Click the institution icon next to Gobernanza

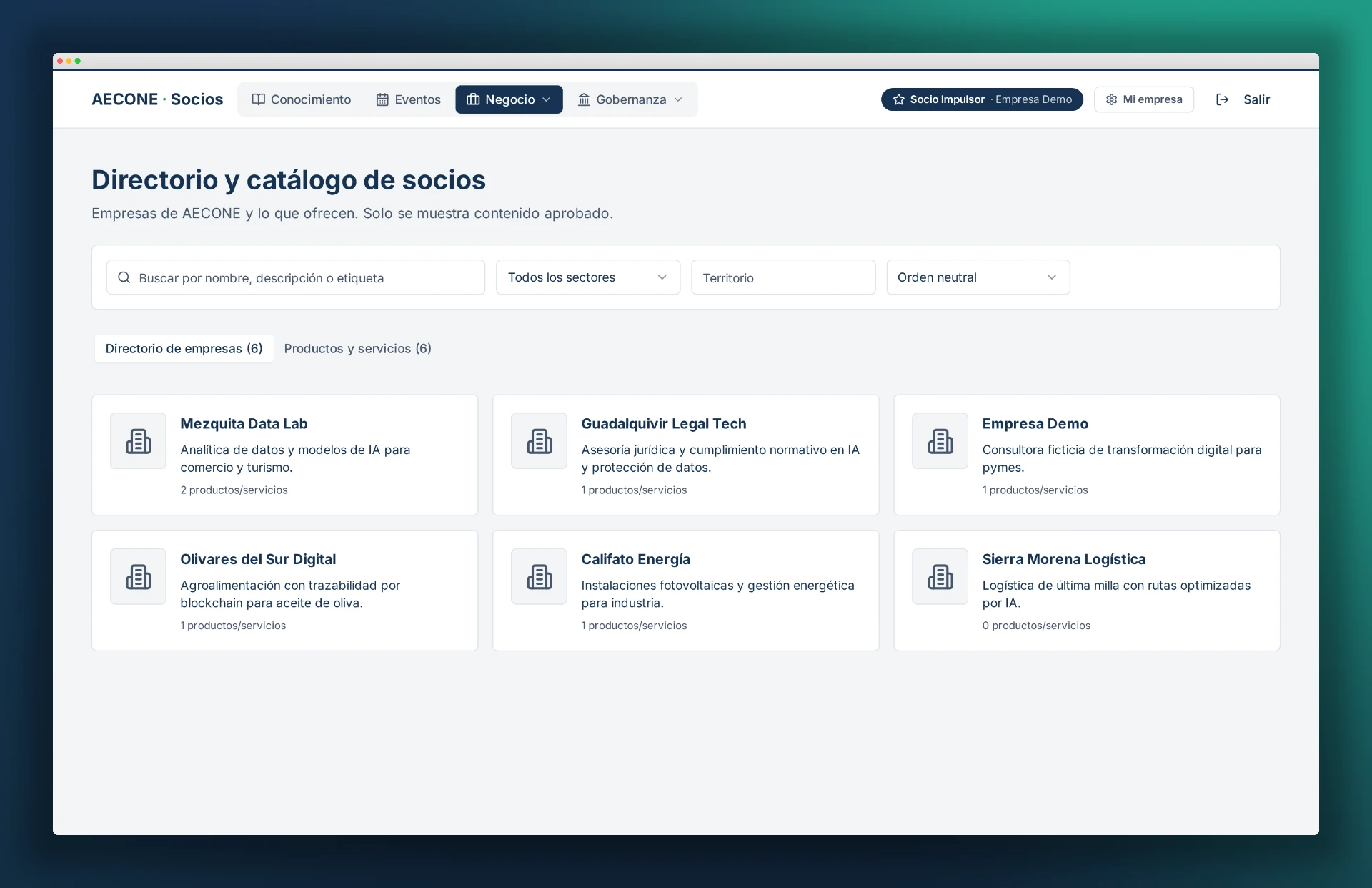coord(584,99)
